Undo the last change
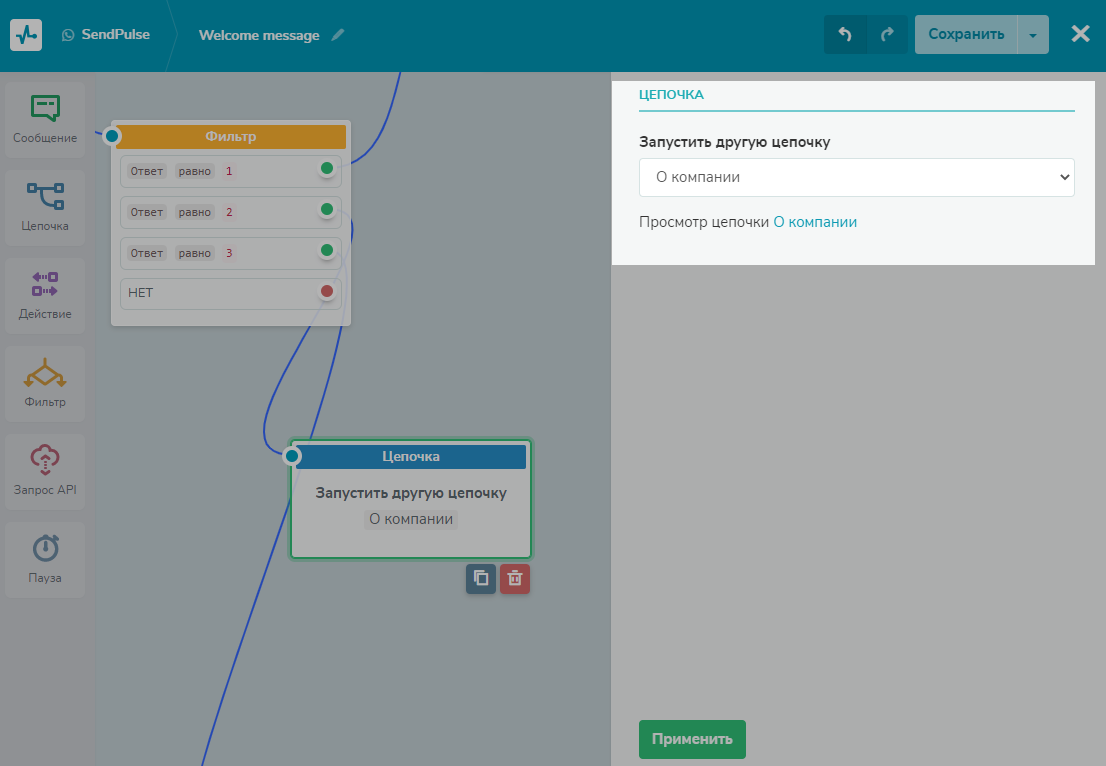The image size is (1106, 766). pos(845,35)
